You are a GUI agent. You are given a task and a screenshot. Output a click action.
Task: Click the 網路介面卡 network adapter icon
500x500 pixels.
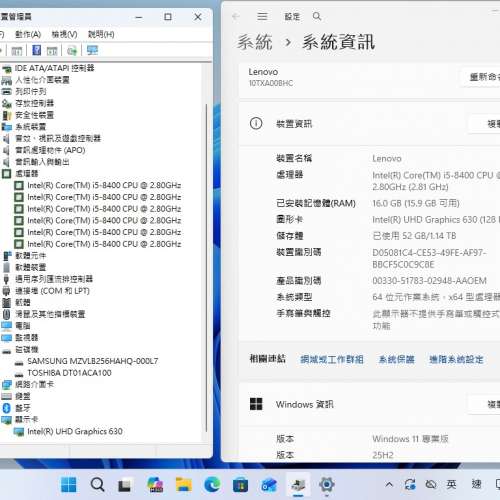pos(7,385)
